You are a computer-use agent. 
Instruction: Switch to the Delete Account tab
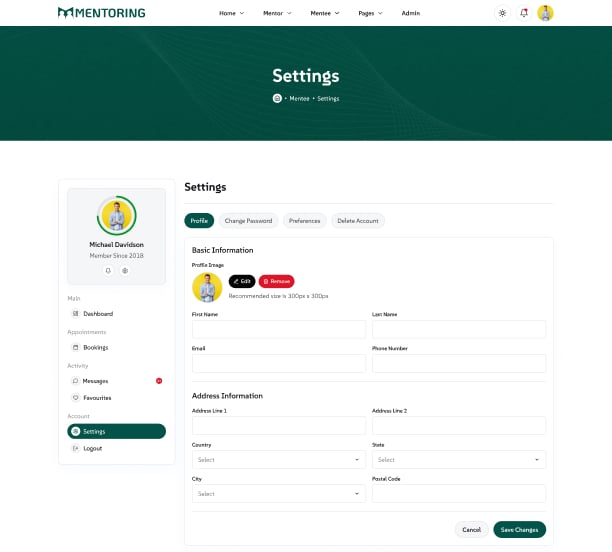pos(358,221)
